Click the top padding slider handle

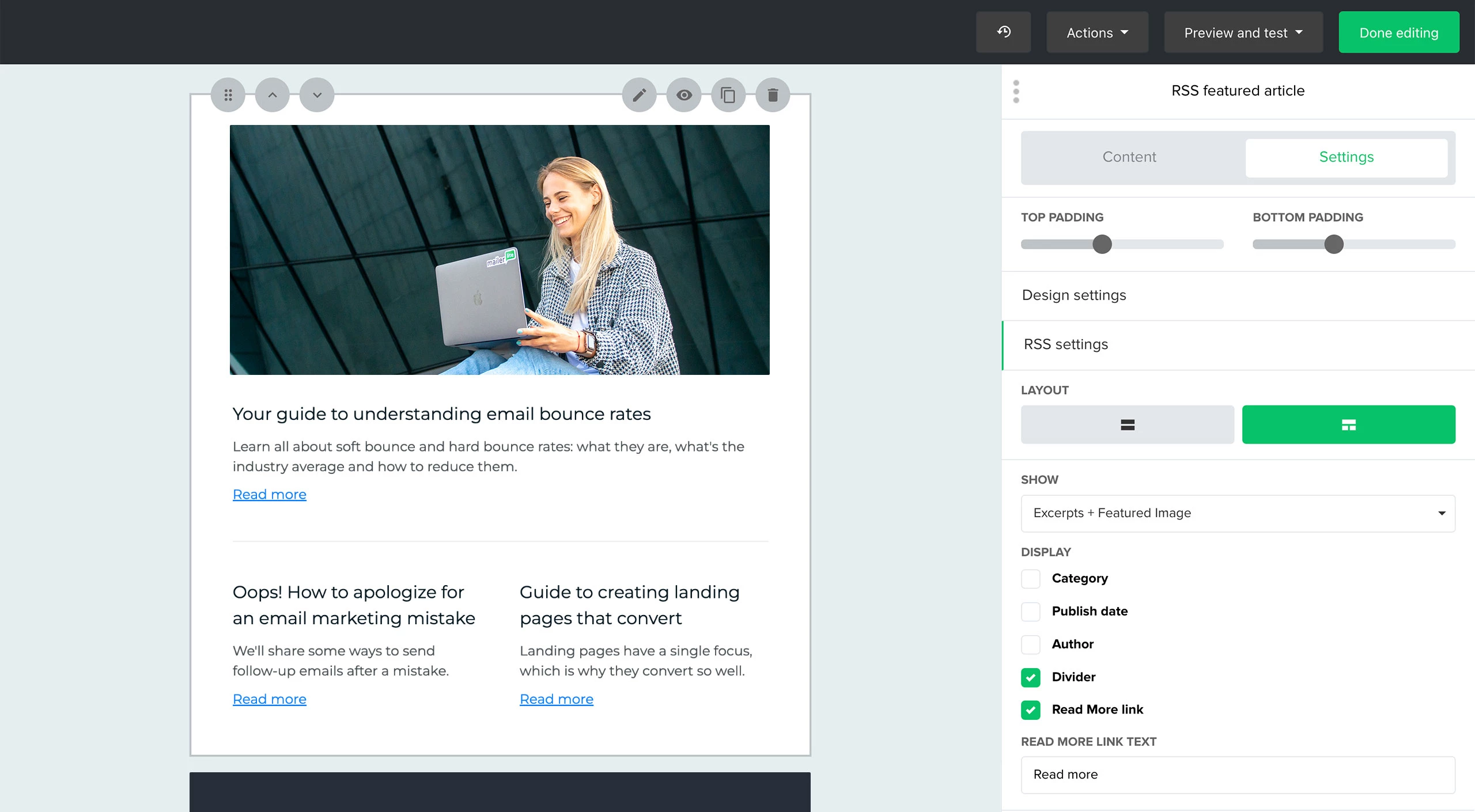coord(1102,244)
